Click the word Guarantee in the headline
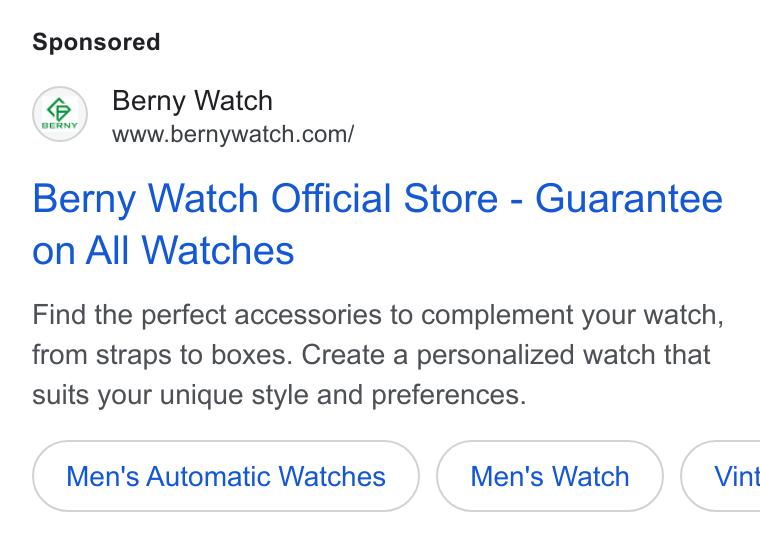This screenshot has height=544, width=760. (629, 198)
